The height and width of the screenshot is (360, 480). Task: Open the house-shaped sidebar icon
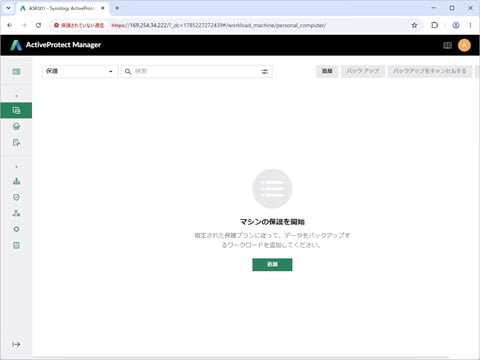pyautogui.click(x=16, y=126)
